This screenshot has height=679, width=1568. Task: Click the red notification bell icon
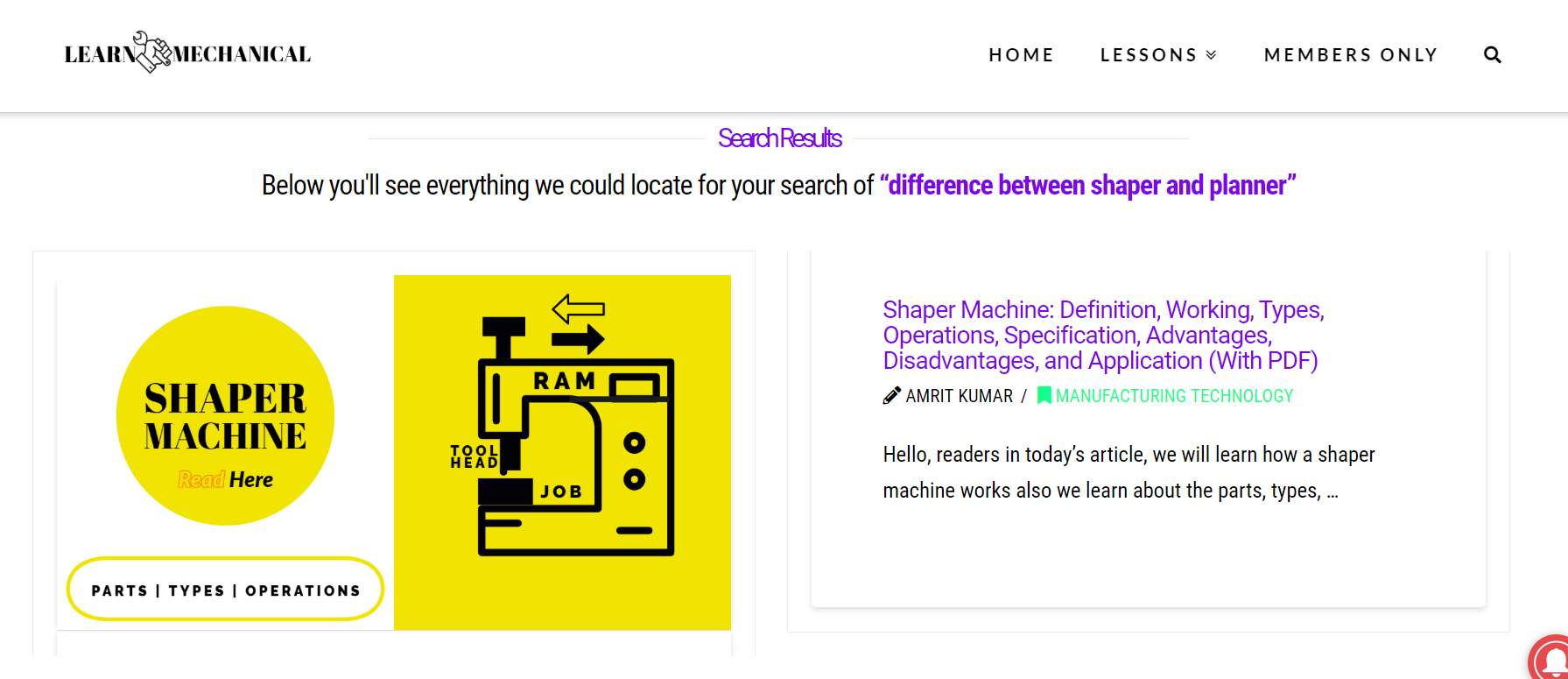tap(1550, 658)
